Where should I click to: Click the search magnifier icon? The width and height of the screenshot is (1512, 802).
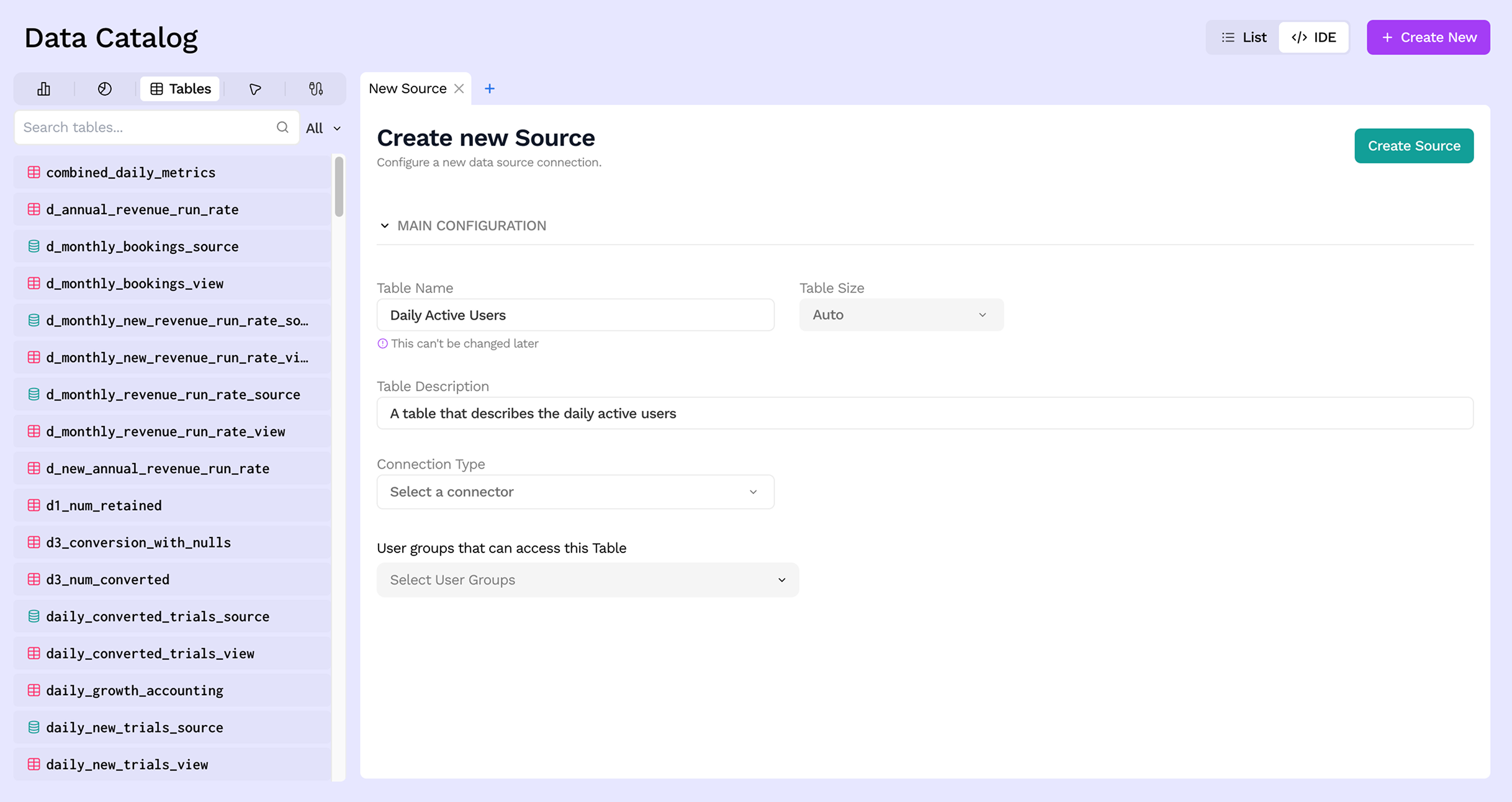tap(282, 127)
